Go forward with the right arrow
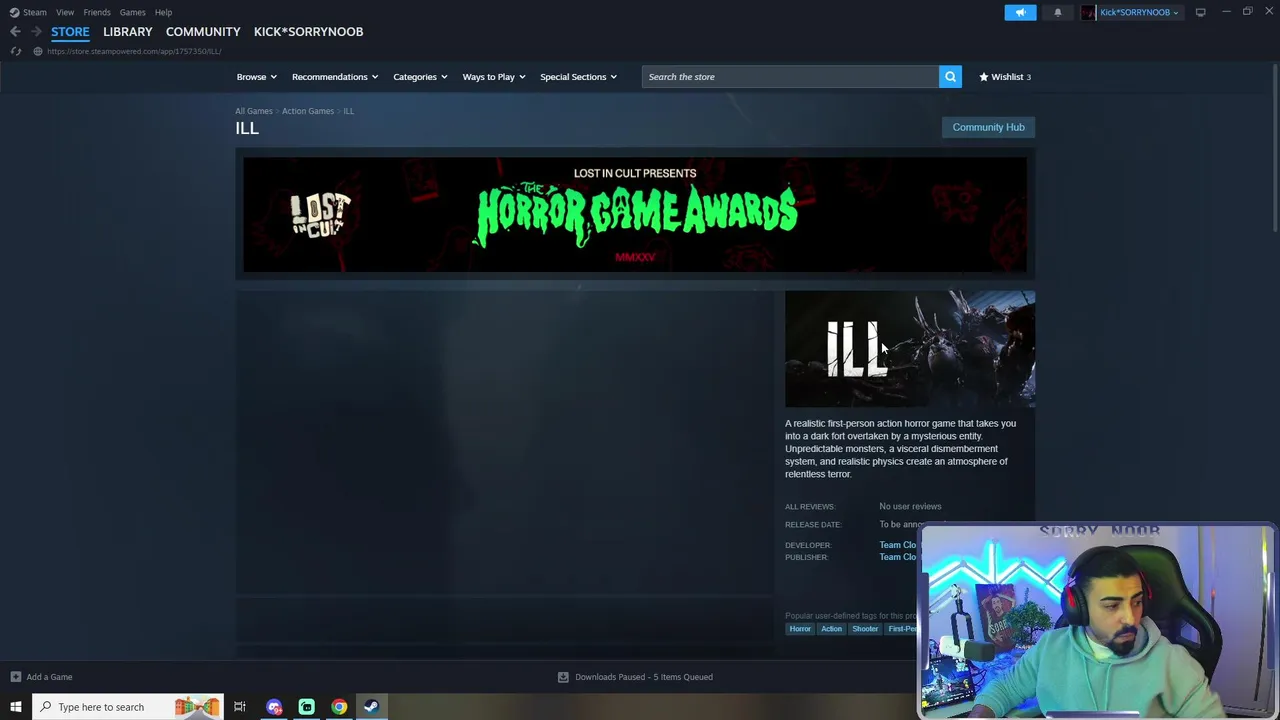Viewport: 1280px width, 720px height. 36,32
